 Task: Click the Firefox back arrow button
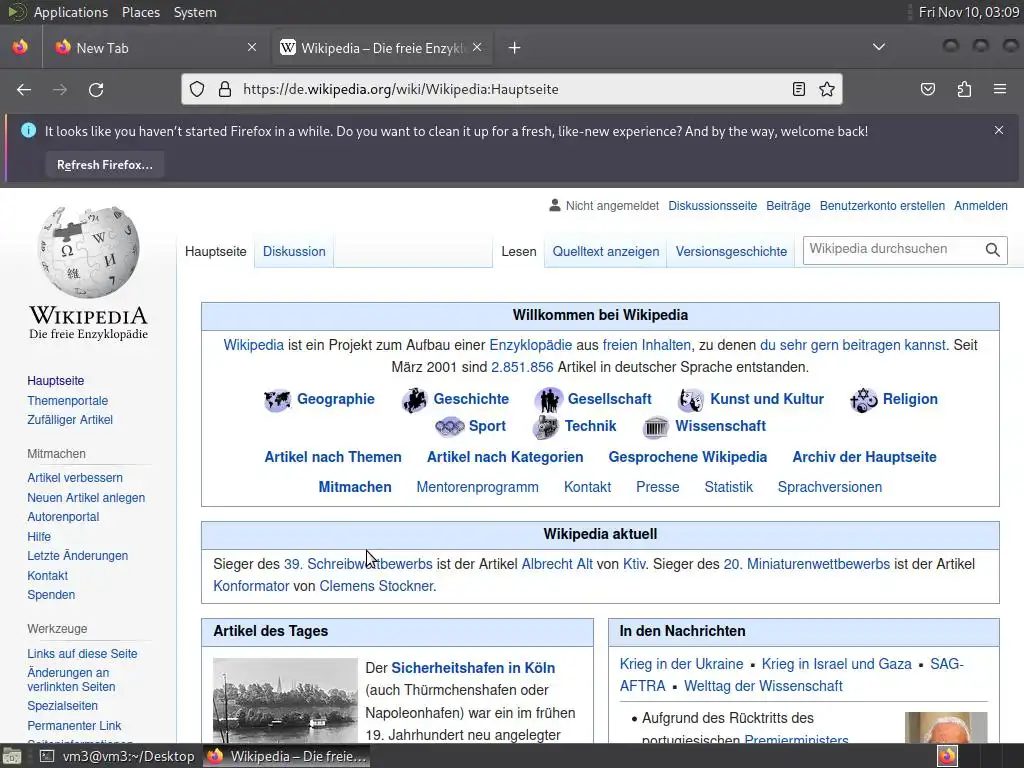(24, 89)
